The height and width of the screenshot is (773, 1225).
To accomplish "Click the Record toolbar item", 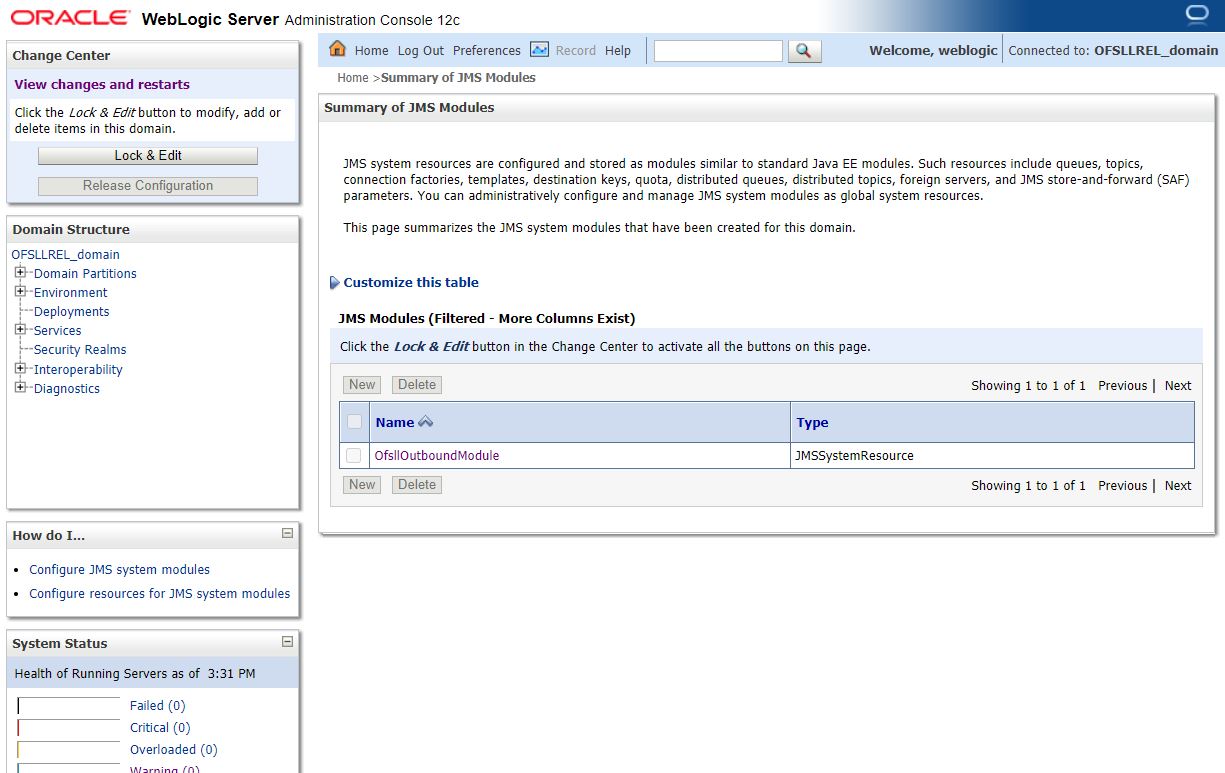I will 575,51.
